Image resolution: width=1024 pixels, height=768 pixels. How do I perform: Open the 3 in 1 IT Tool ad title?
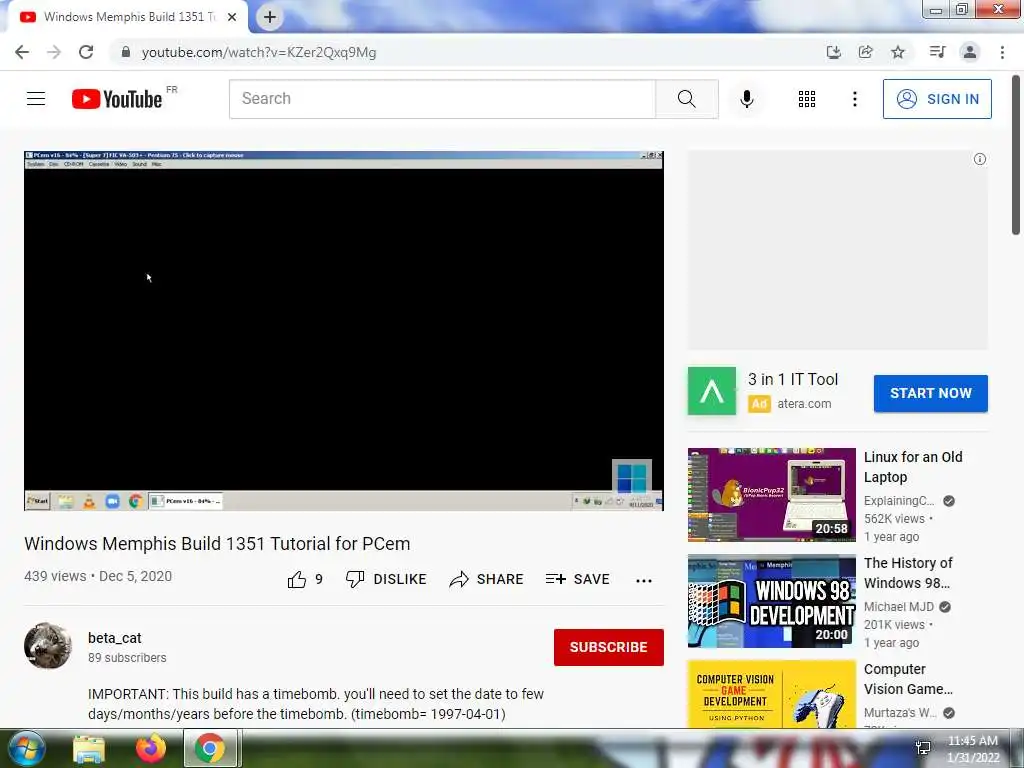(x=793, y=379)
